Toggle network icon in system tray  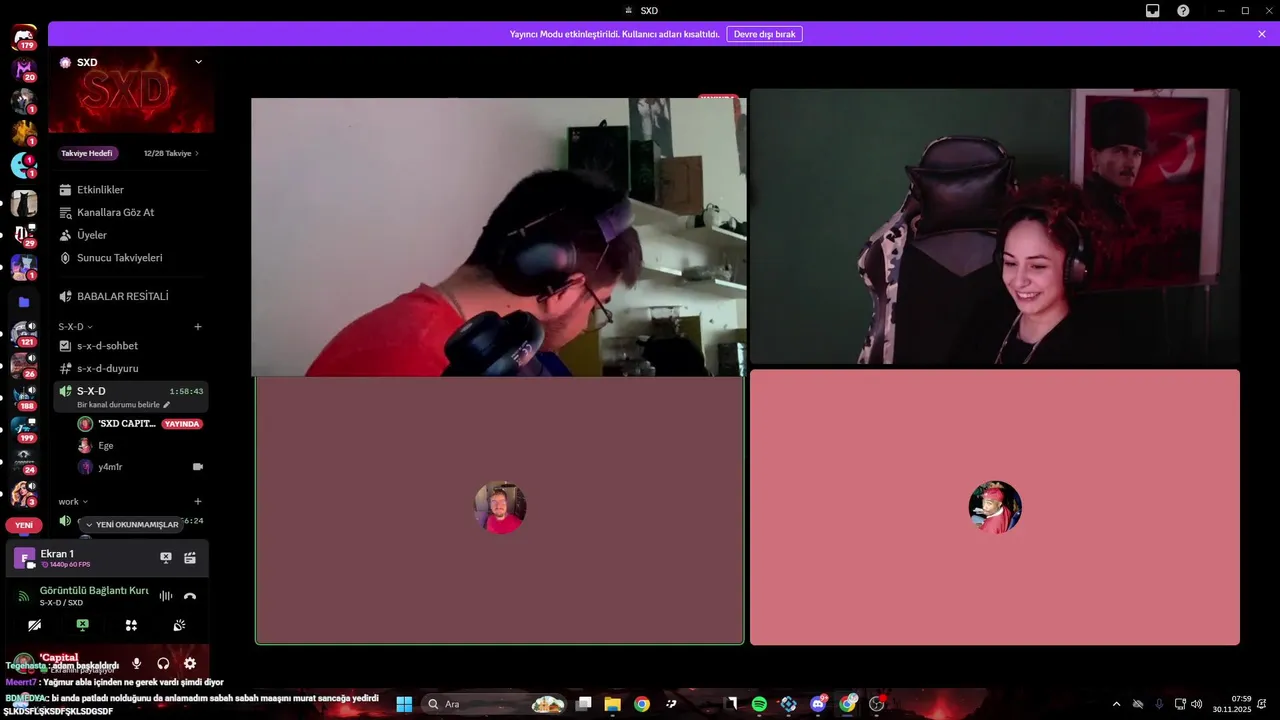coord(1179,704)
